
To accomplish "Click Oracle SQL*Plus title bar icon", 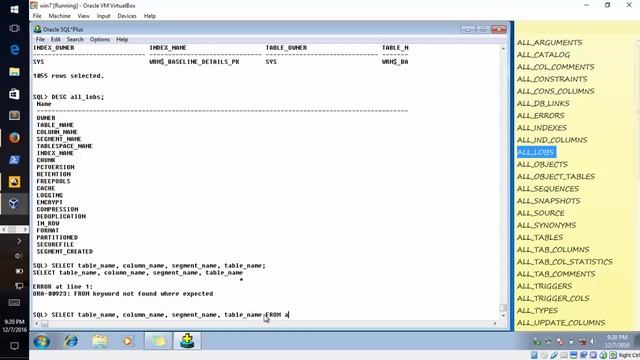I will [38, 29].
